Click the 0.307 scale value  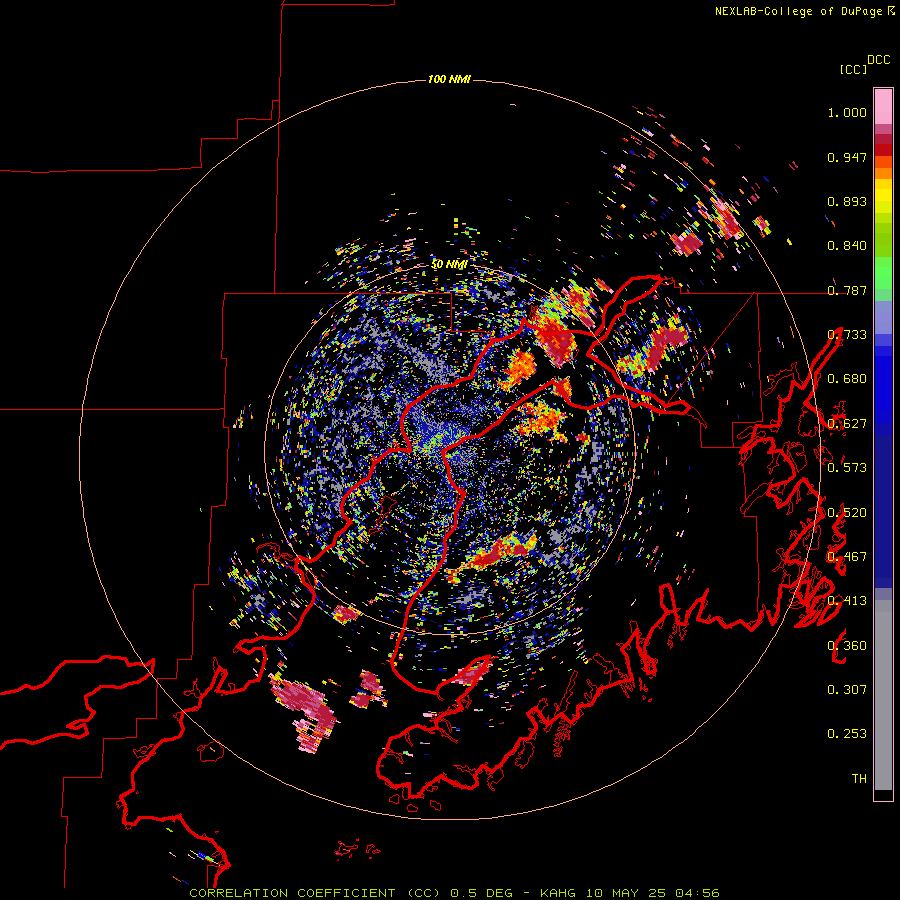pos(847,689)
